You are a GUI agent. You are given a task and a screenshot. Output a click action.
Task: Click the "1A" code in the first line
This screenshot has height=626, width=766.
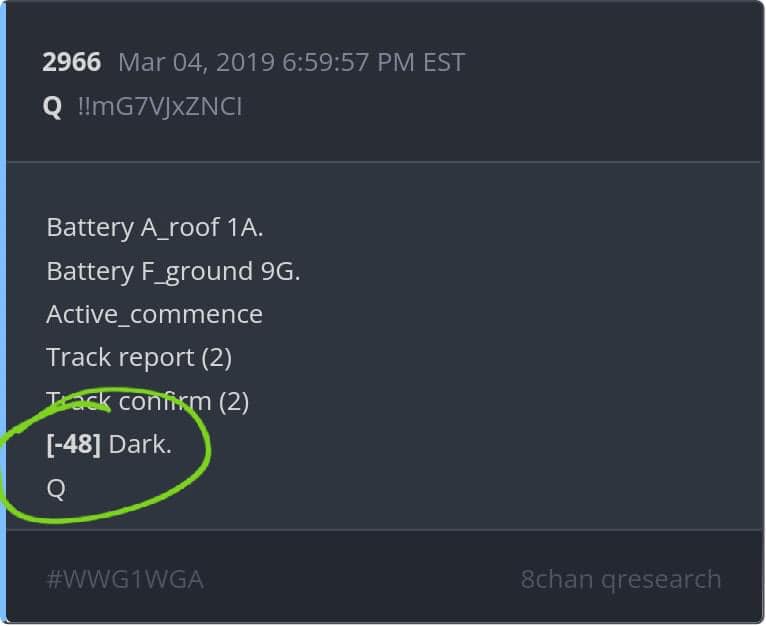[x=243, y=228]
